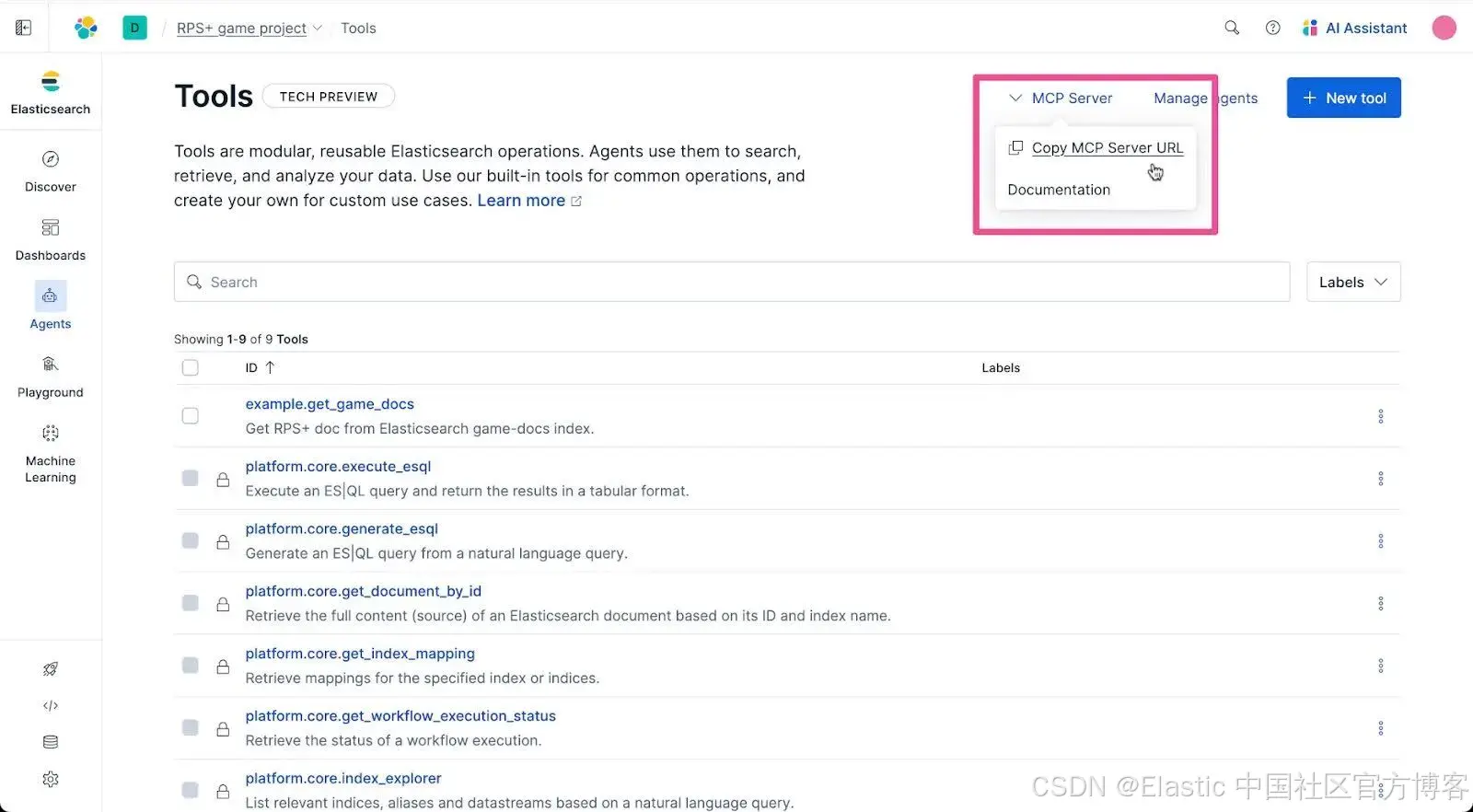The height and width of the screenshot is (812, 1473).
Task: Click the Labels column header
Action: 1001,367
